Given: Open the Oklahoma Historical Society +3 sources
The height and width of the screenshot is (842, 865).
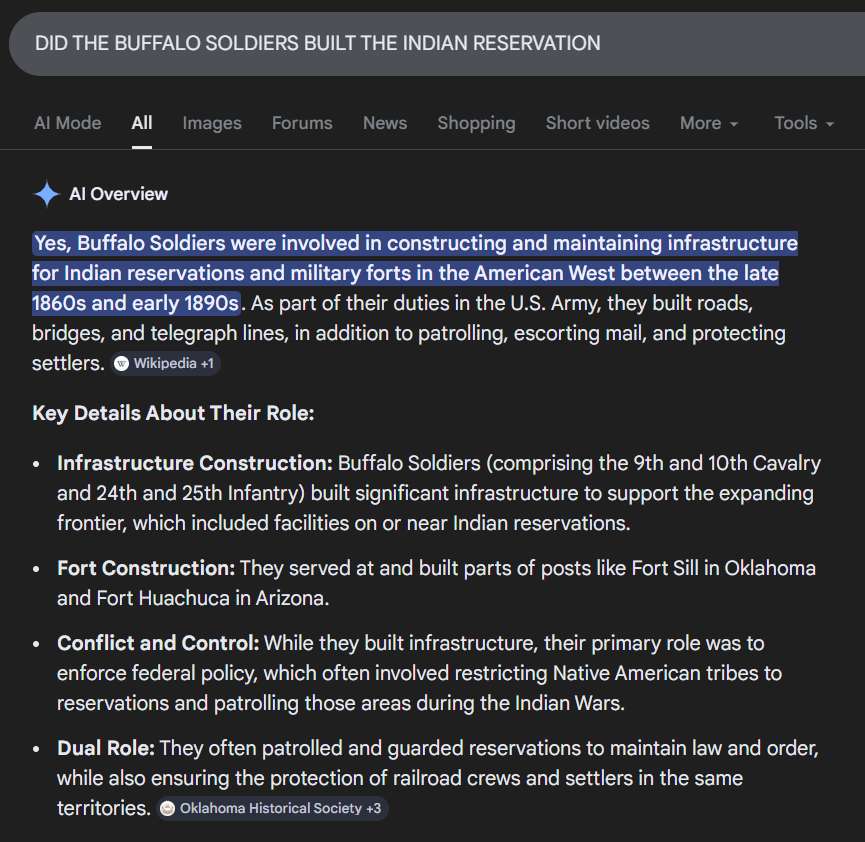Looking at the screenshot, I should click(x=273, y=808).
